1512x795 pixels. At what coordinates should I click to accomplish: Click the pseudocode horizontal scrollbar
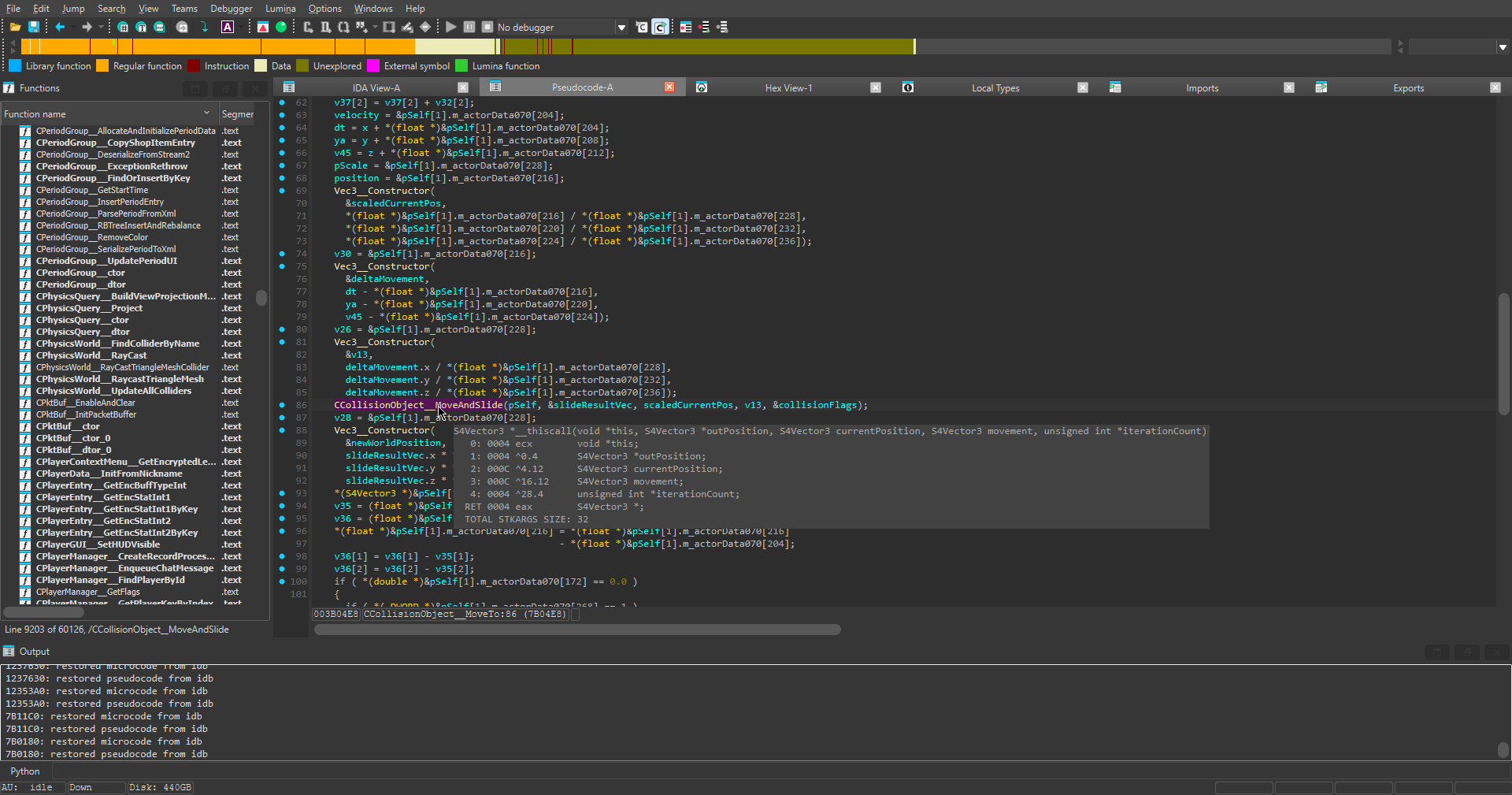[x=577, y=630]
